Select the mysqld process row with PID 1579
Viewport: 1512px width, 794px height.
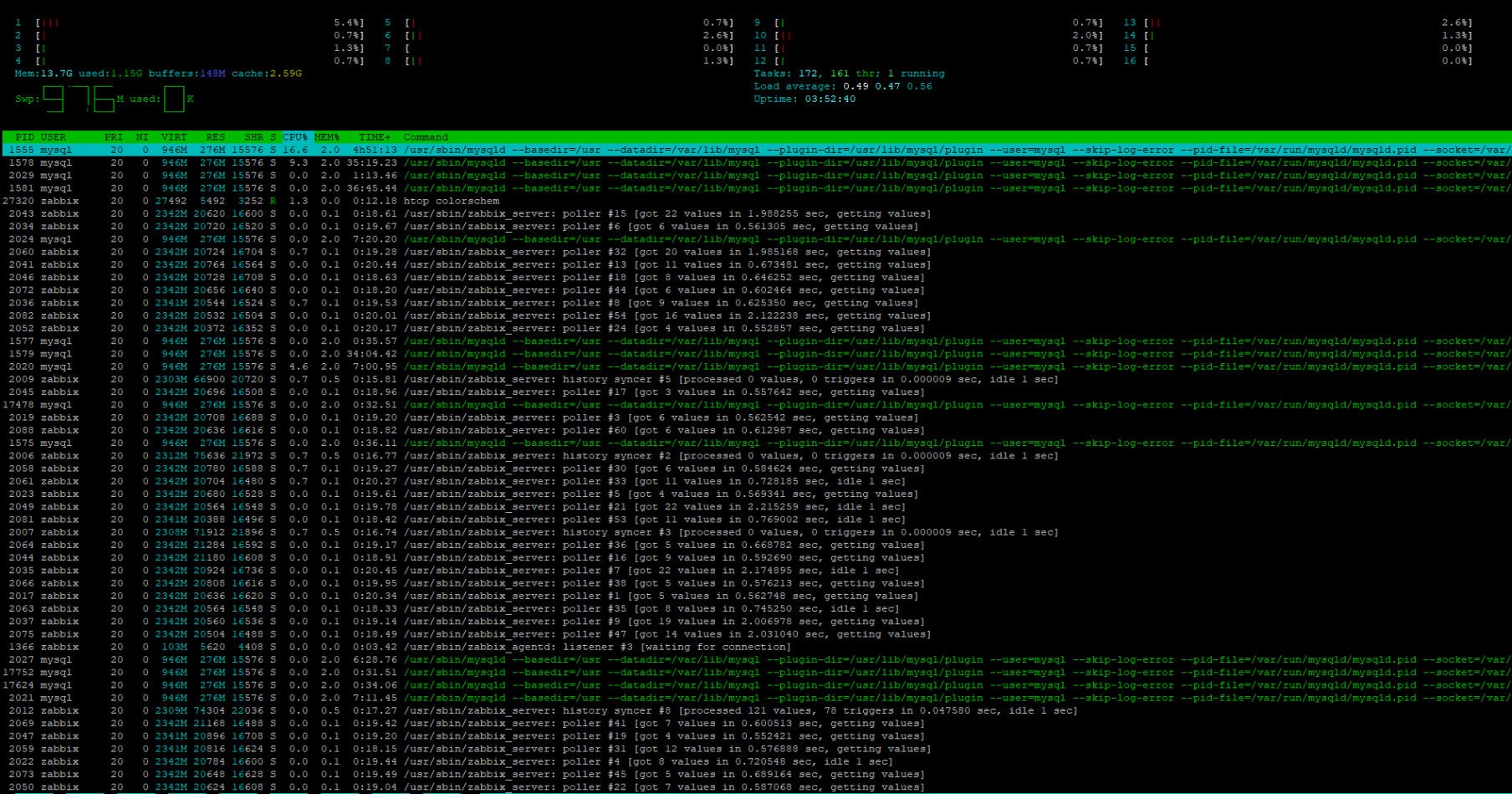[x=756, y=354]
